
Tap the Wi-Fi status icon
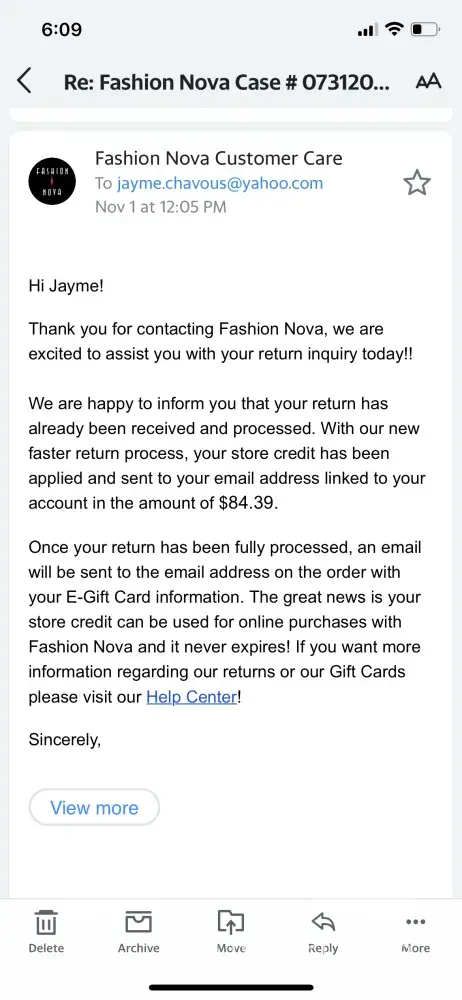pos(395,29)
